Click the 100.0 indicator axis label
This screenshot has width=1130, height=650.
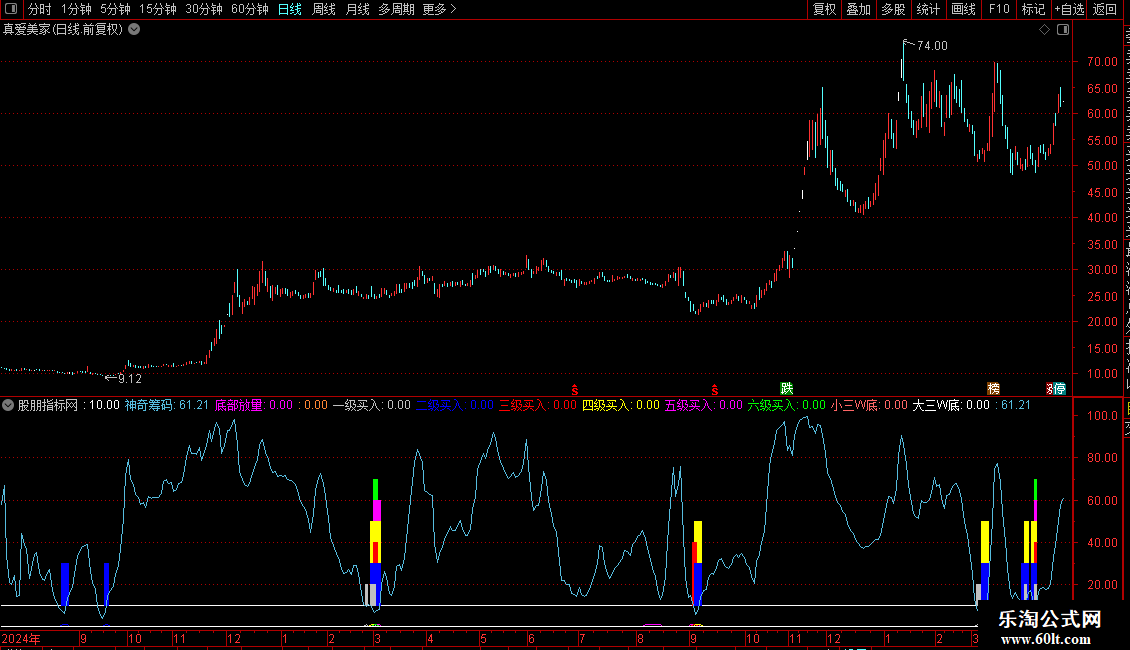coord(1103,416)
